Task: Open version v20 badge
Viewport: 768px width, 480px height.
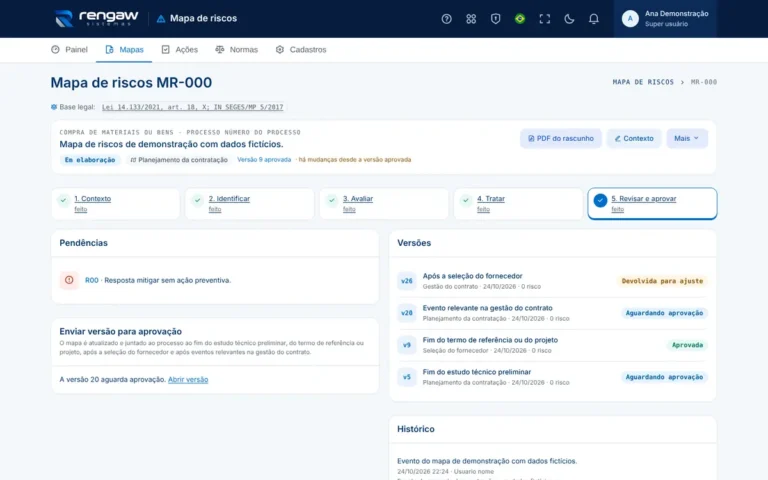Action: pos(407,313)
